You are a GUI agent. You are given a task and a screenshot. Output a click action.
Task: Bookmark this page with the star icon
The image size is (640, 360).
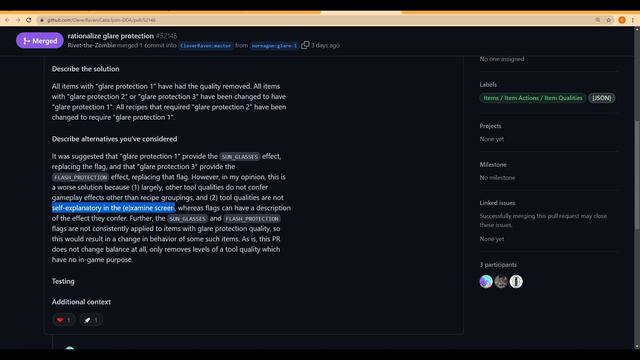coord(609,20)
